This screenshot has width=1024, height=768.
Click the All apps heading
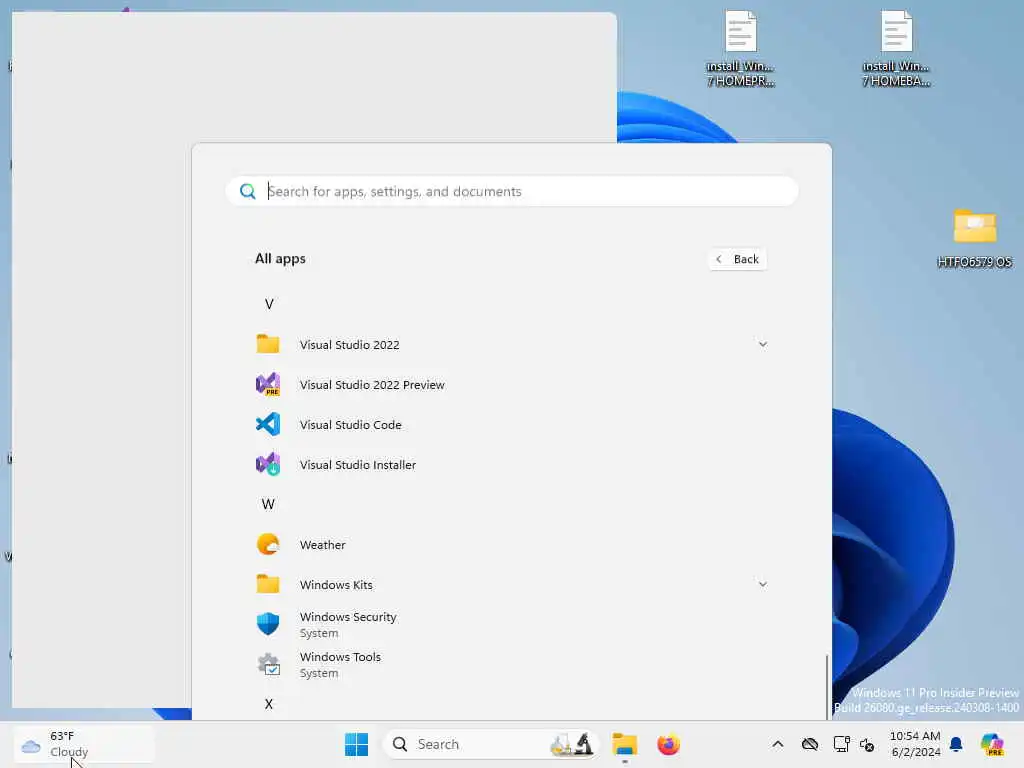tap(280, 259)
